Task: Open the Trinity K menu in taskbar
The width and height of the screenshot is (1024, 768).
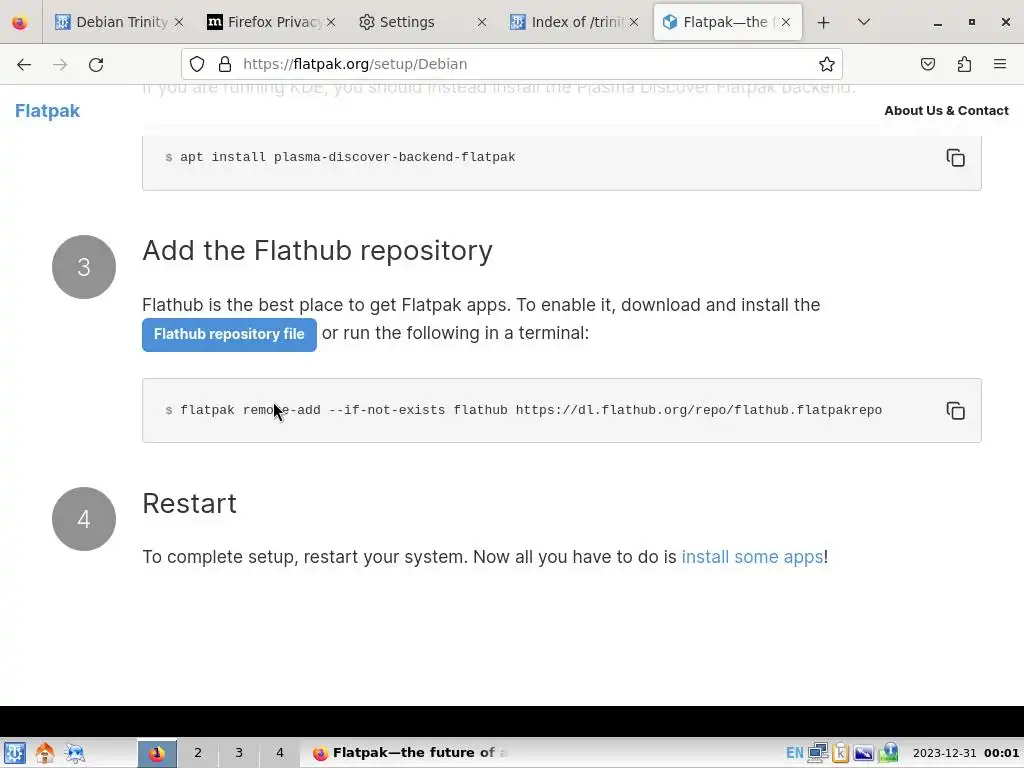Action: [x=14, y=753]
